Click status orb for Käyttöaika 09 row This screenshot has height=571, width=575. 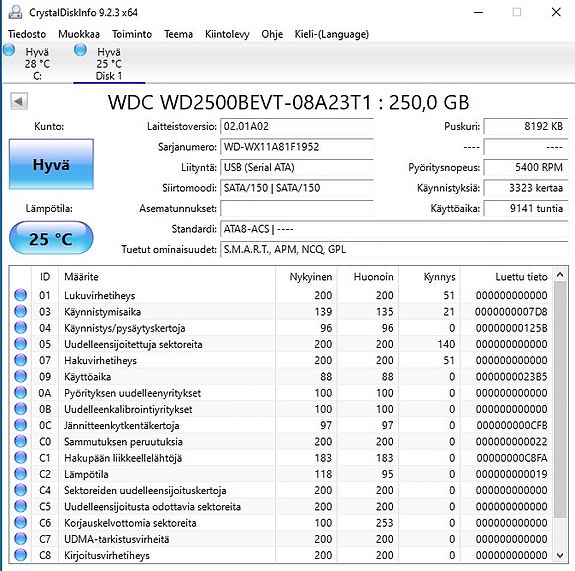pyautogui.click(x=21, y=376)
